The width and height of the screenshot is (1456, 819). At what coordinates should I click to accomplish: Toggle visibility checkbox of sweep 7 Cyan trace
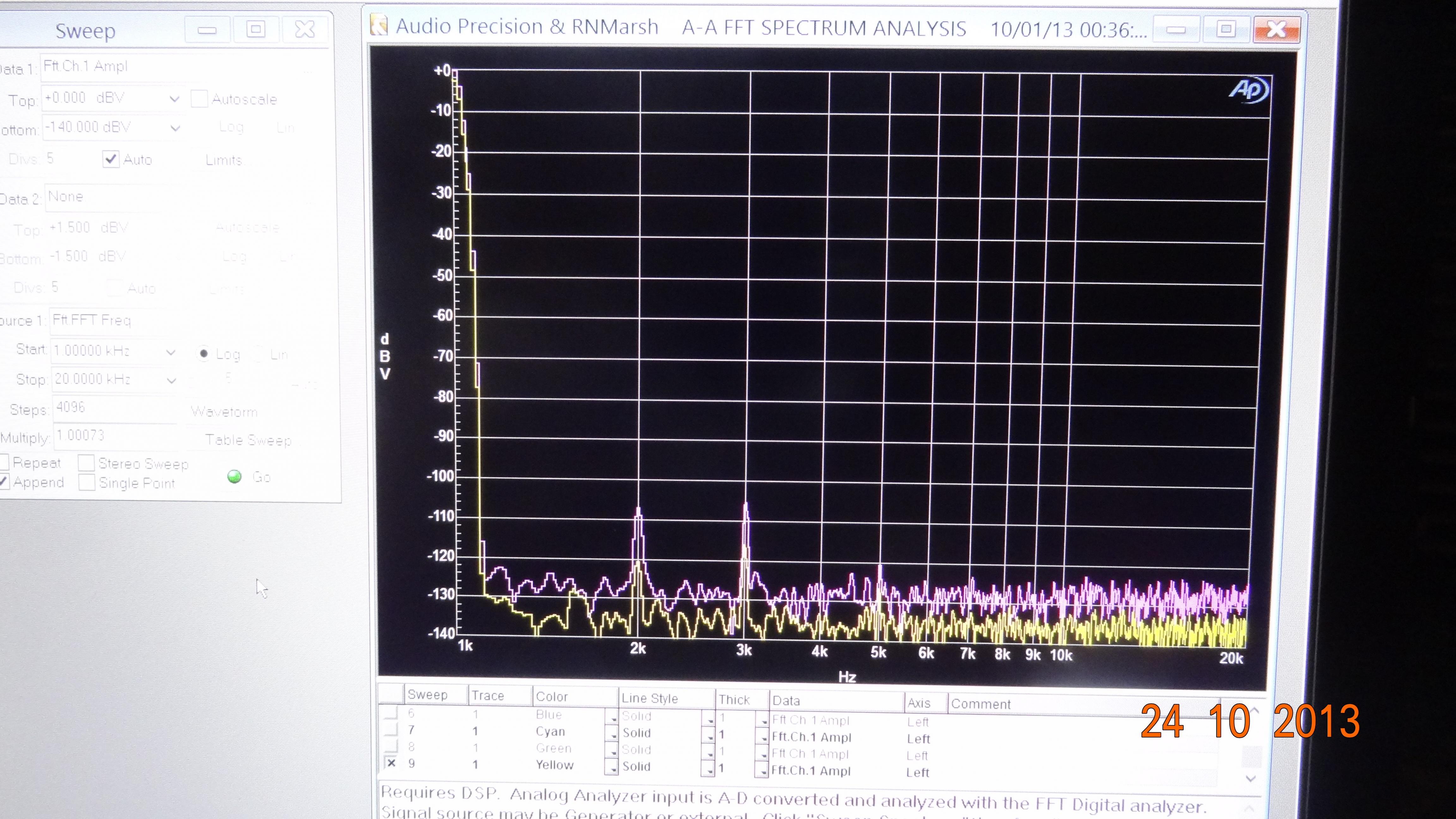point(391,730)
